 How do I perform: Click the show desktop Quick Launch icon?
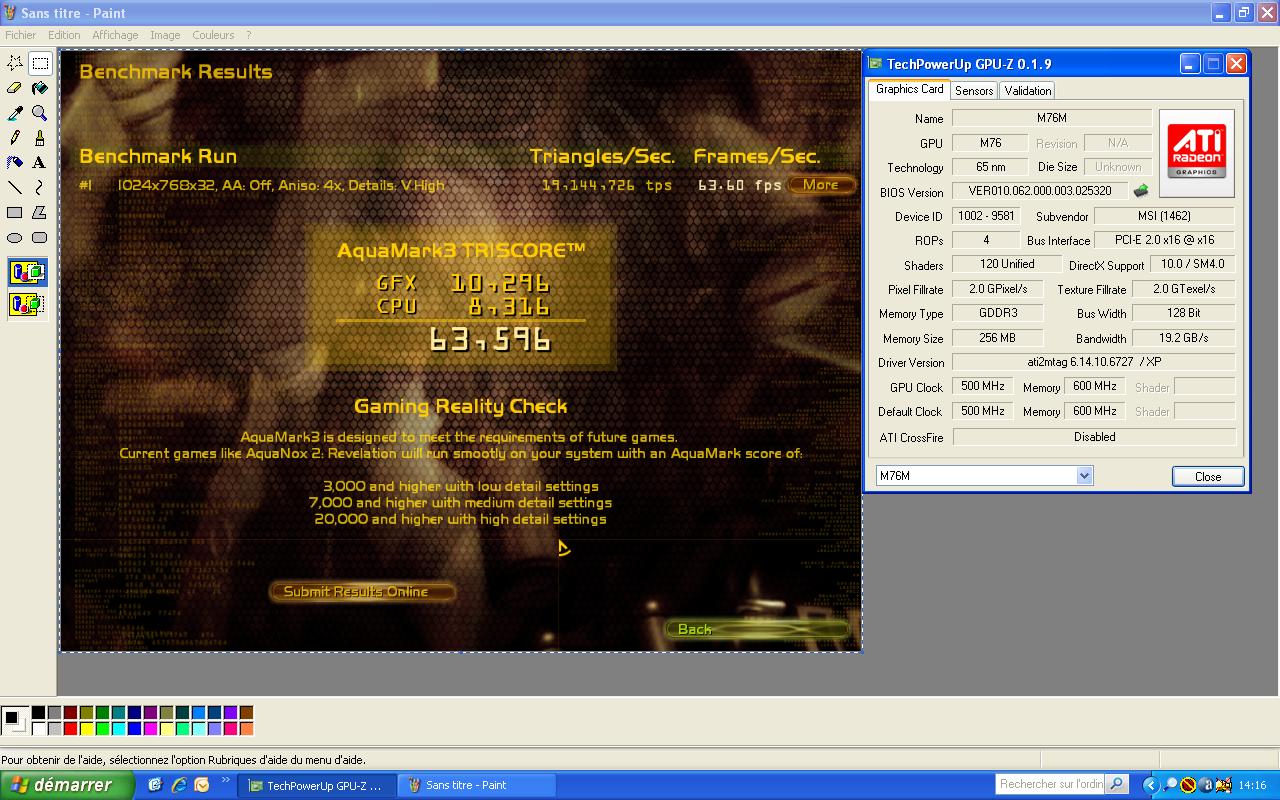pyautogui.click(x=155, y=785)
